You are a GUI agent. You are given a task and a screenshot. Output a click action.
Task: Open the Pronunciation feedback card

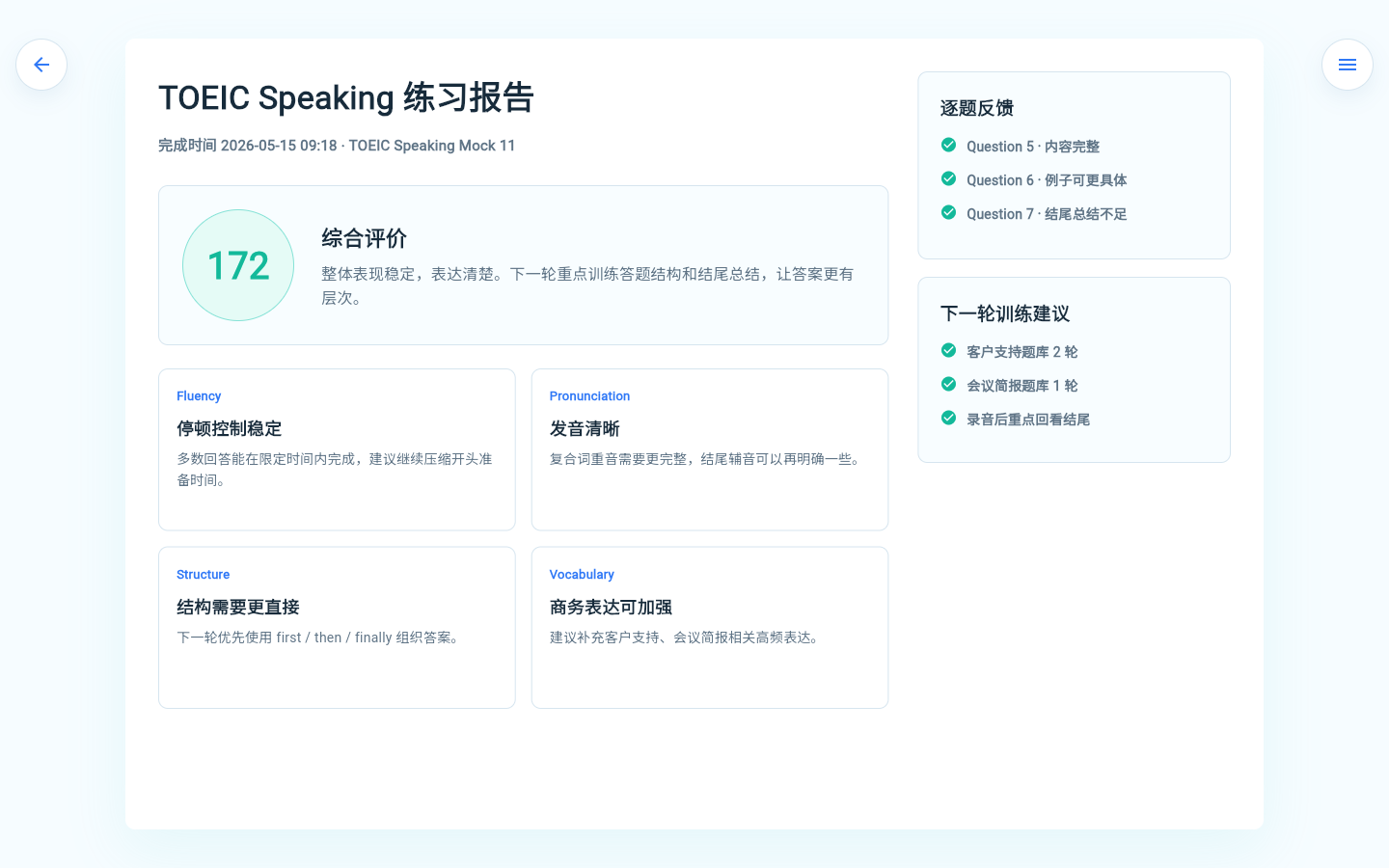710,449
